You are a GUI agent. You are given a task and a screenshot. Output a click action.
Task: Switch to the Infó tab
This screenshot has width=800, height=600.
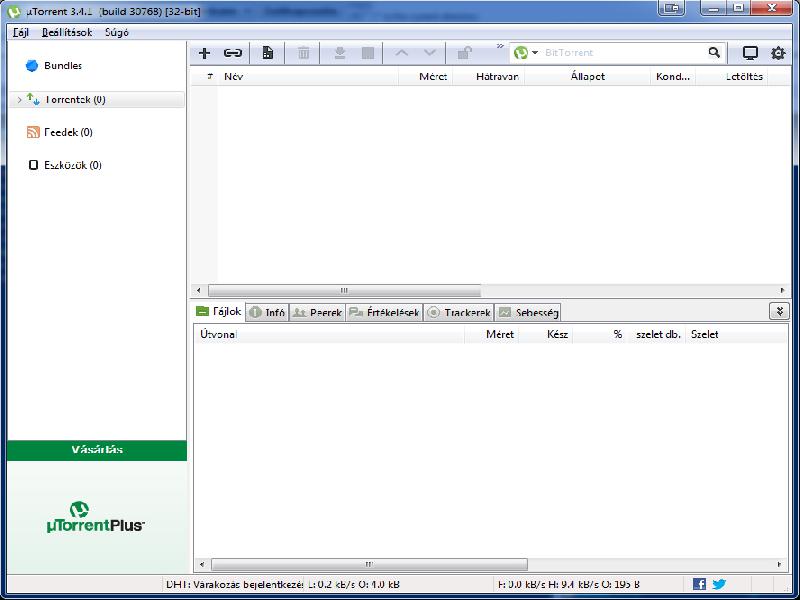click(267, 312)
